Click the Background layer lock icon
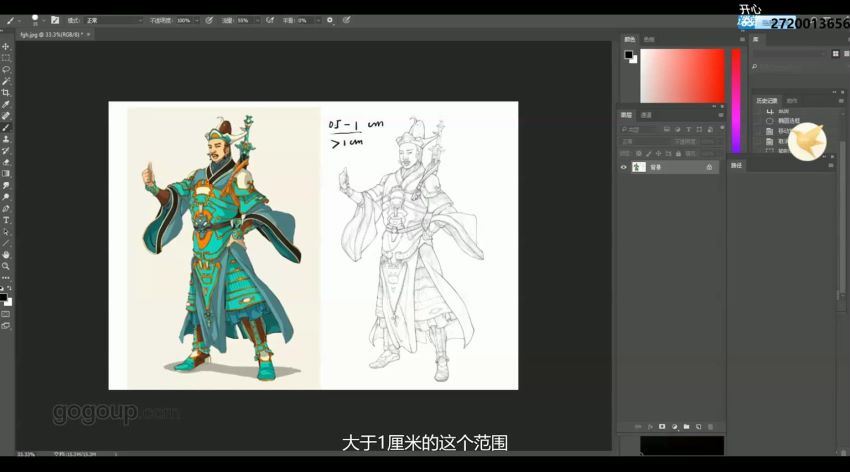Viewport: 850px width, 472px height. click(x=709, y=167)
